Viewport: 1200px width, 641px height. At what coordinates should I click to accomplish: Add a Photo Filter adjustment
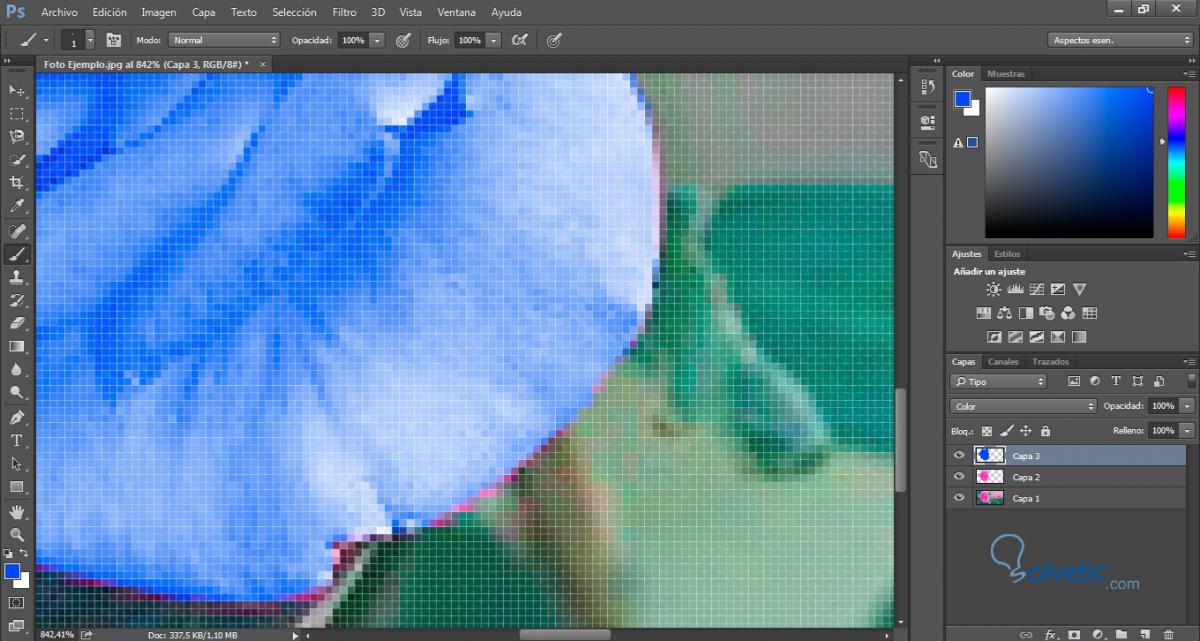click(x=1047, y=313)
